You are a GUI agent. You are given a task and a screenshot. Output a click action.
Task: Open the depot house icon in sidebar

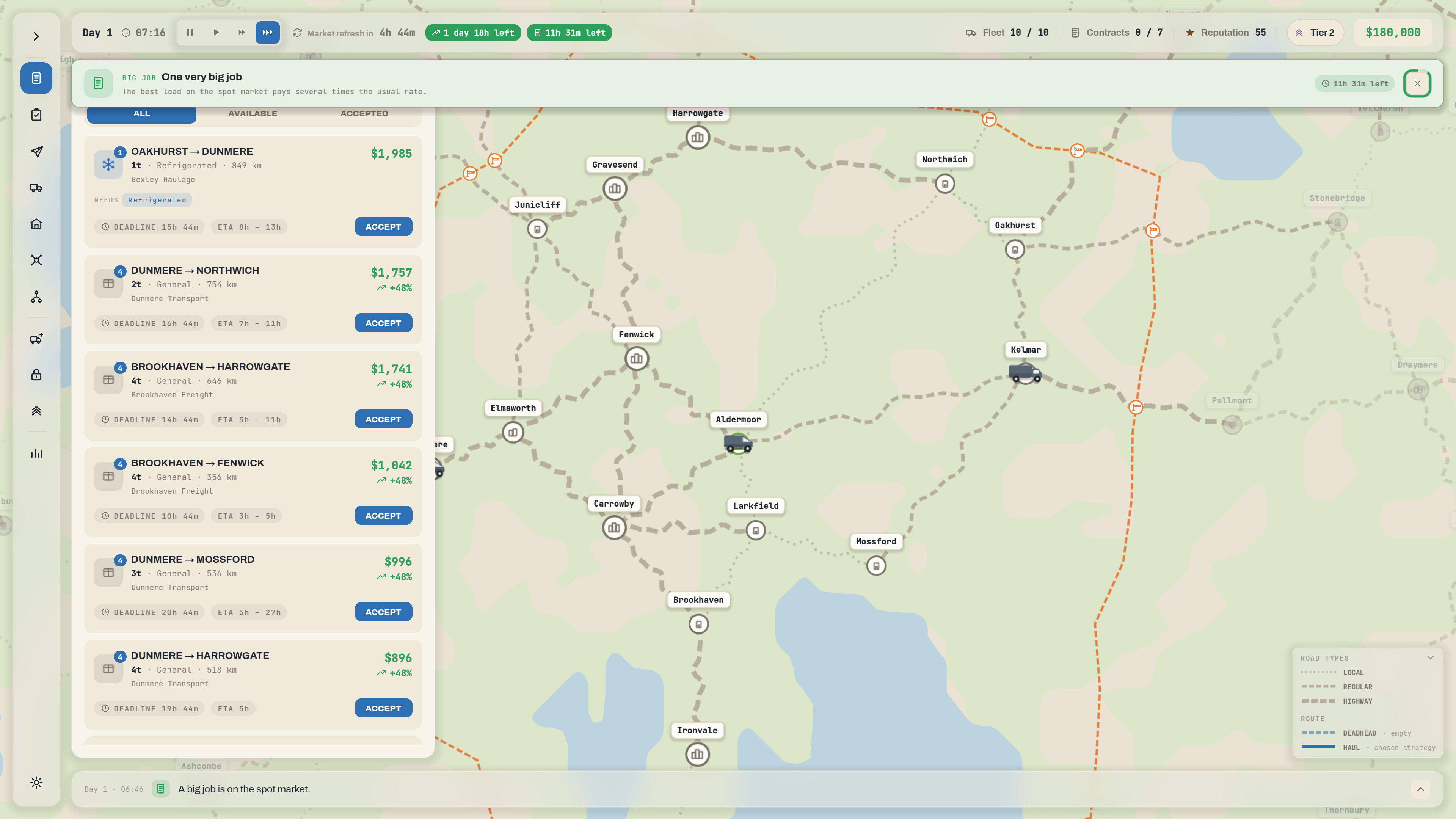[36, 224]
